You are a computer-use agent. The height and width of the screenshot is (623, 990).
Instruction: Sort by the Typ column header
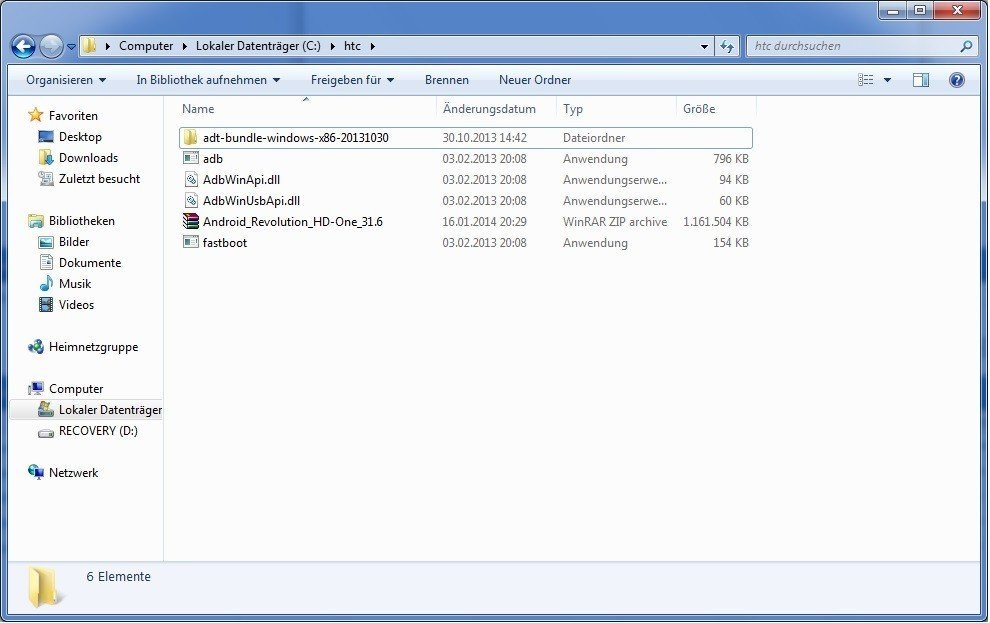tap(573, 109)
